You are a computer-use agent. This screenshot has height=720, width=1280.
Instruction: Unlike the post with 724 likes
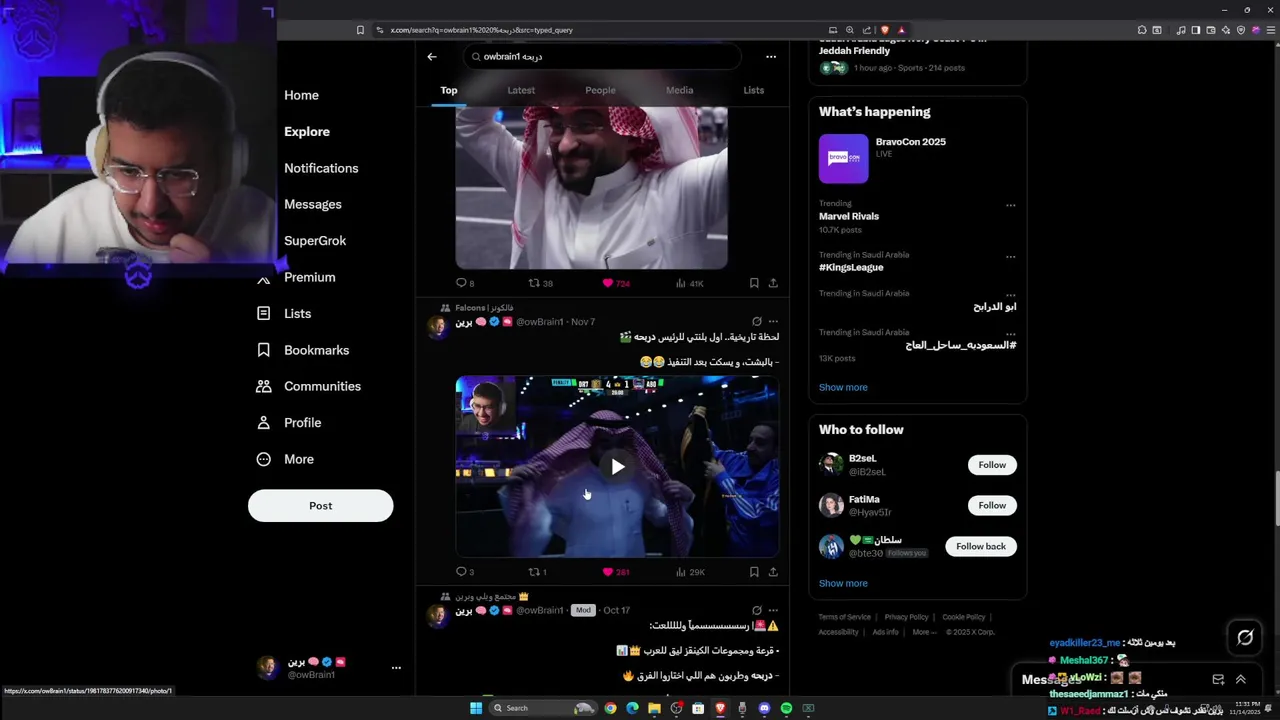(615, 283)
